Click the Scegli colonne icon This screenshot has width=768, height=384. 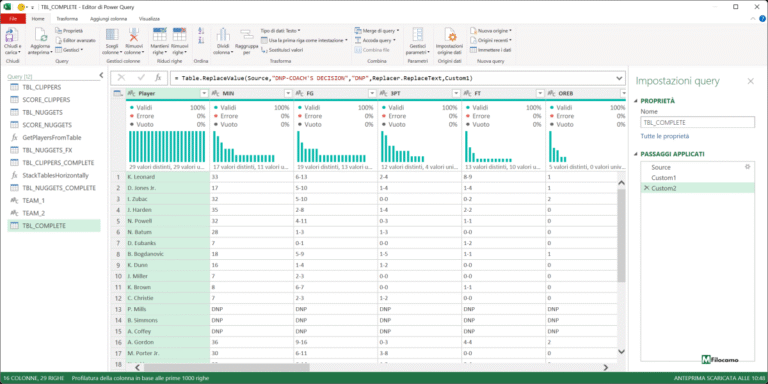click(112, 35)
